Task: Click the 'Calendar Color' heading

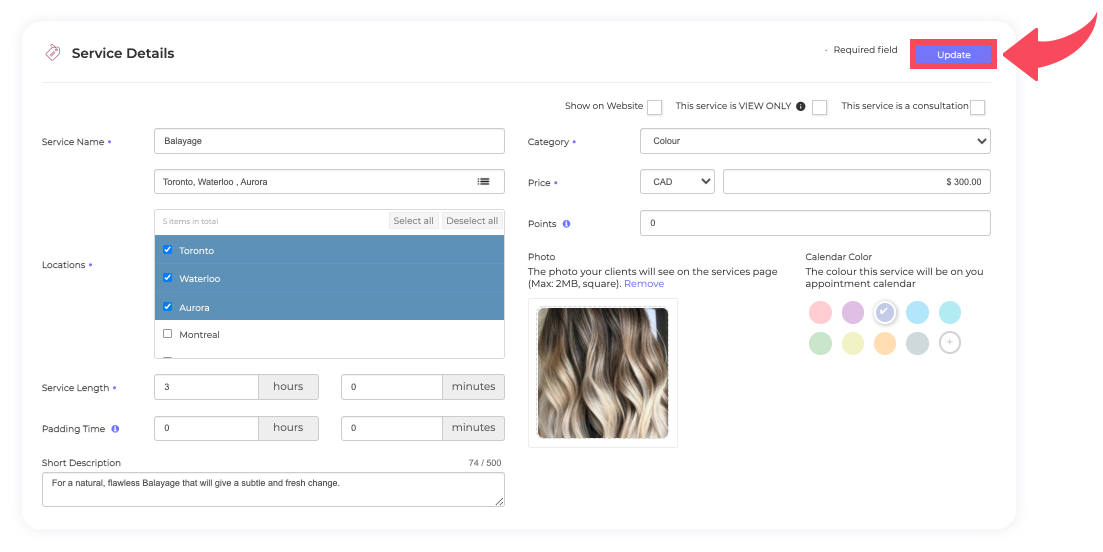Action: (x=839, y=257)
